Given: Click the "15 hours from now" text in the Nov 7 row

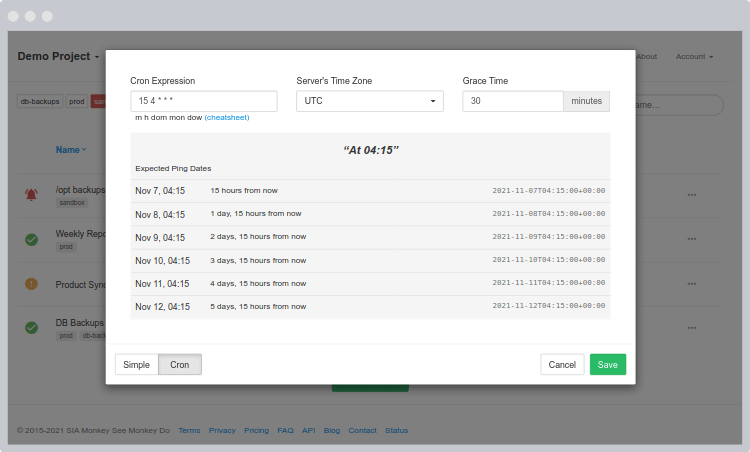Looking at the screenshot, I should [x=244, y=190].
